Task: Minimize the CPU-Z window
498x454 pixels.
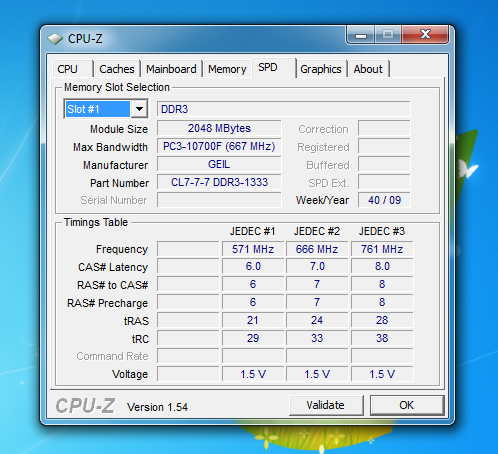Action: pos(361,35)
